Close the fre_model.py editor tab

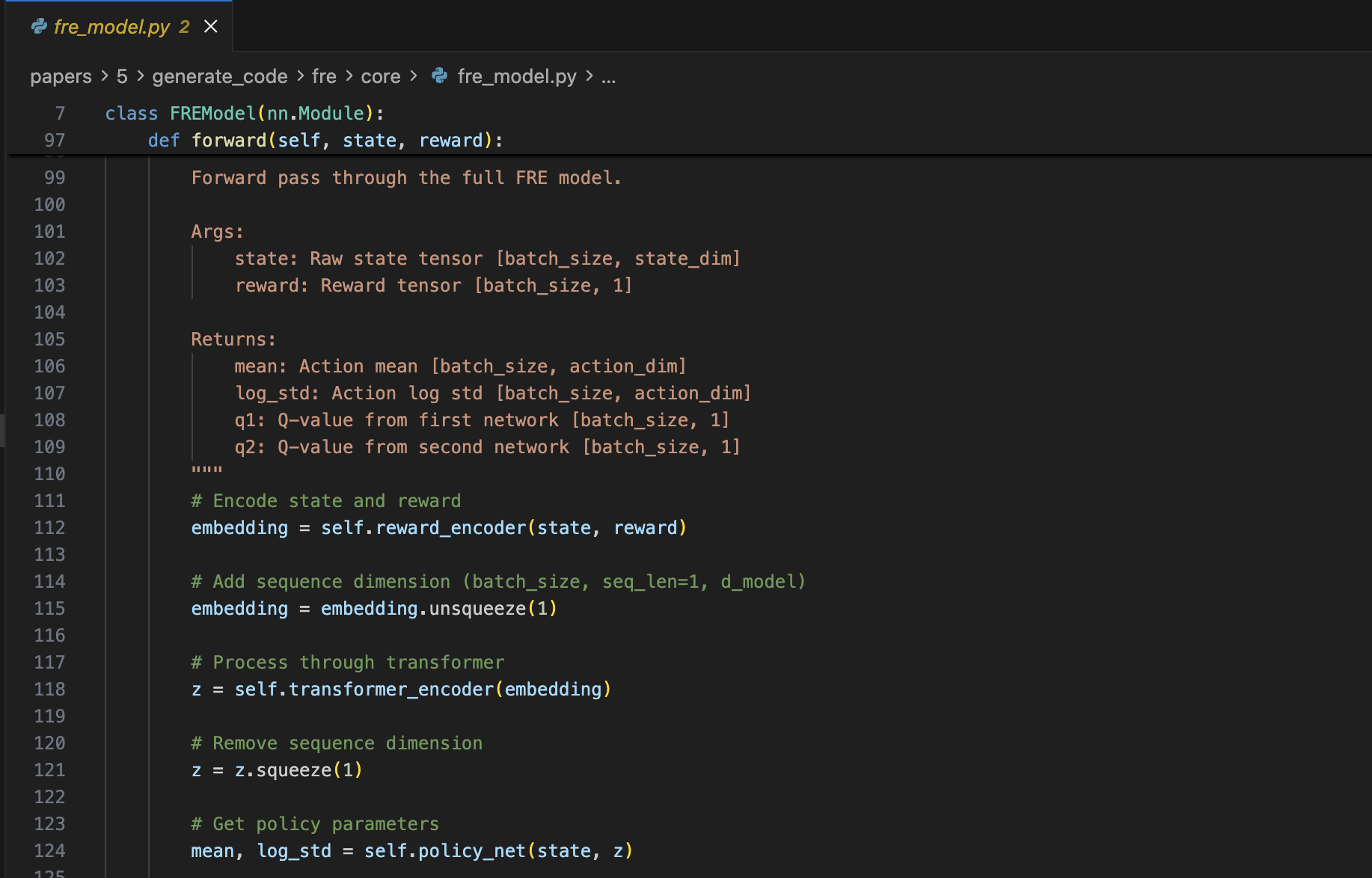point(211,27)
